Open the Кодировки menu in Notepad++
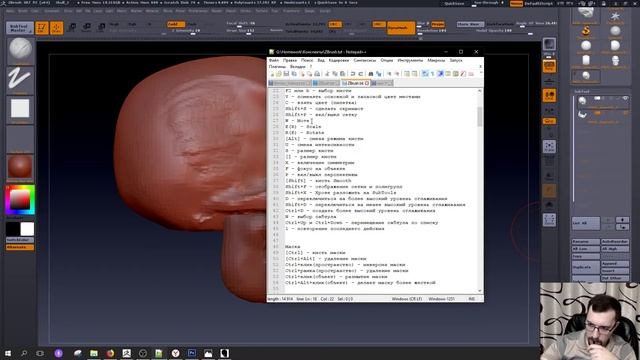 point(339,60)
